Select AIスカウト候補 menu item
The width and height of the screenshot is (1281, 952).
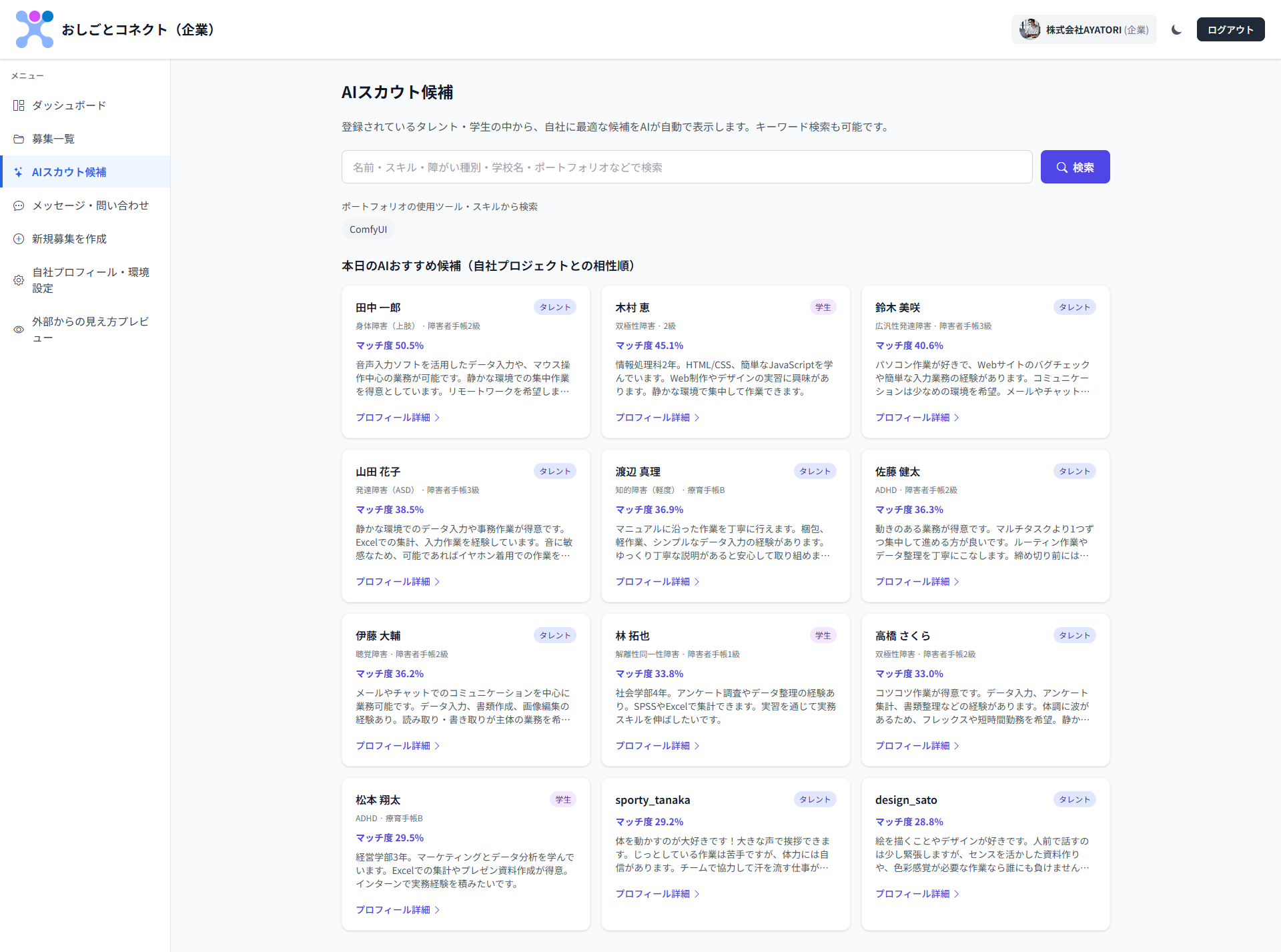85,172
